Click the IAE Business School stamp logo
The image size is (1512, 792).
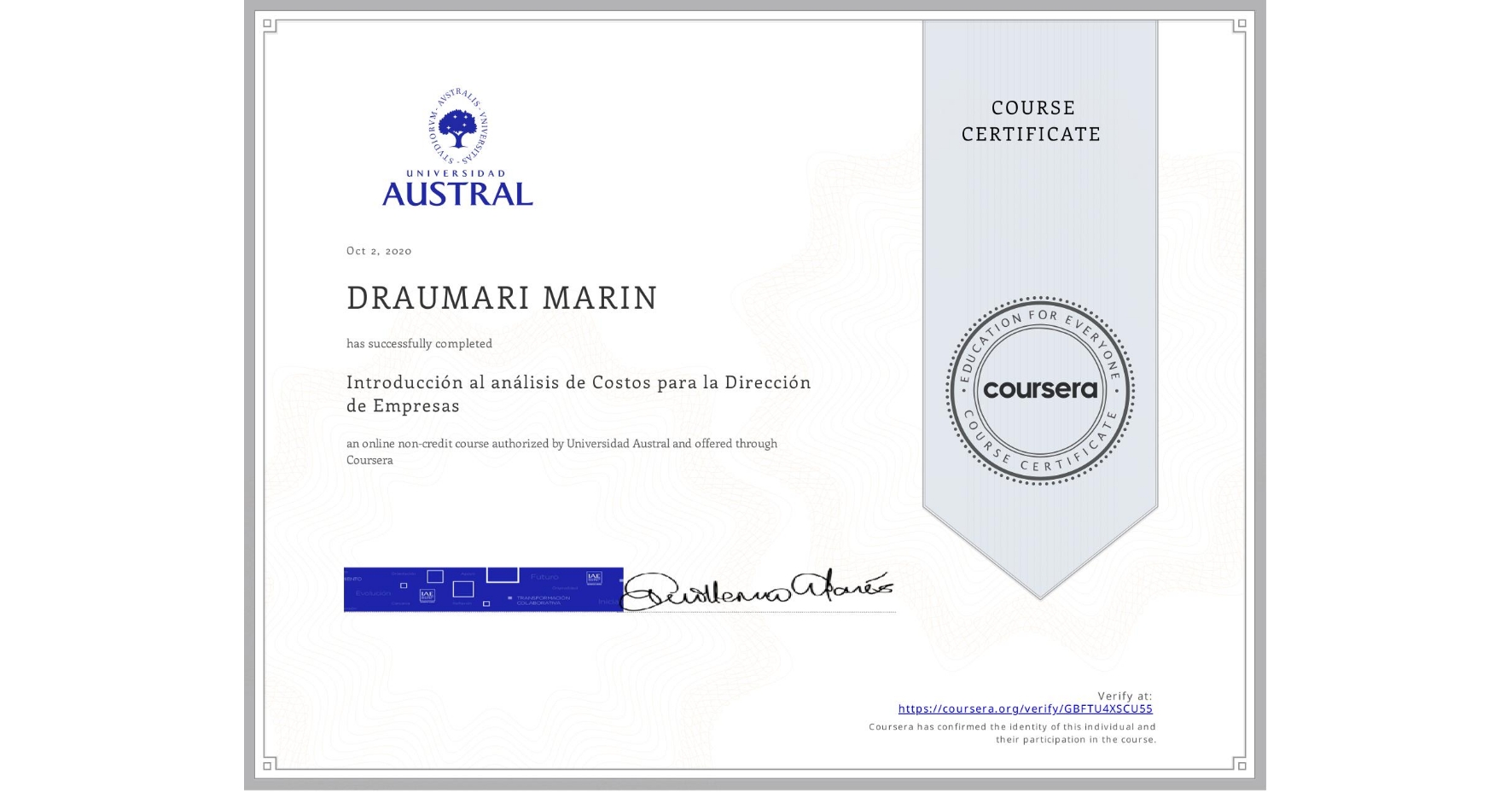pyautogui.click(x=596, y=579)
